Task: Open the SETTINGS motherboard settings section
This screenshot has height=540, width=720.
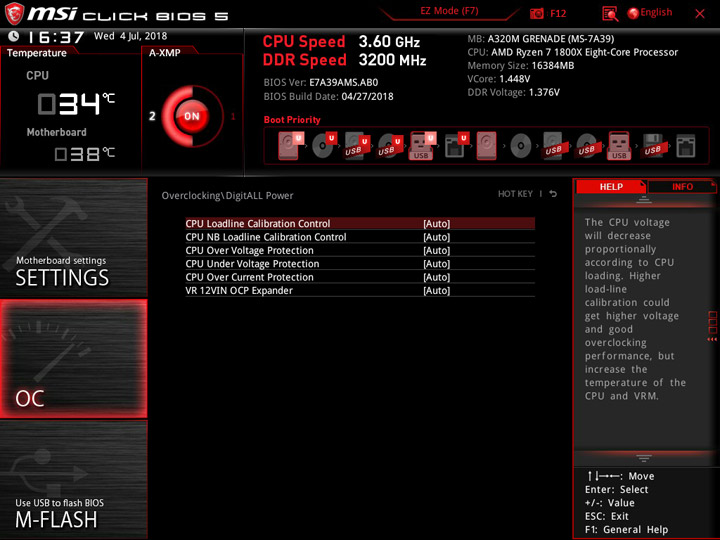Action: coord(73,238)
